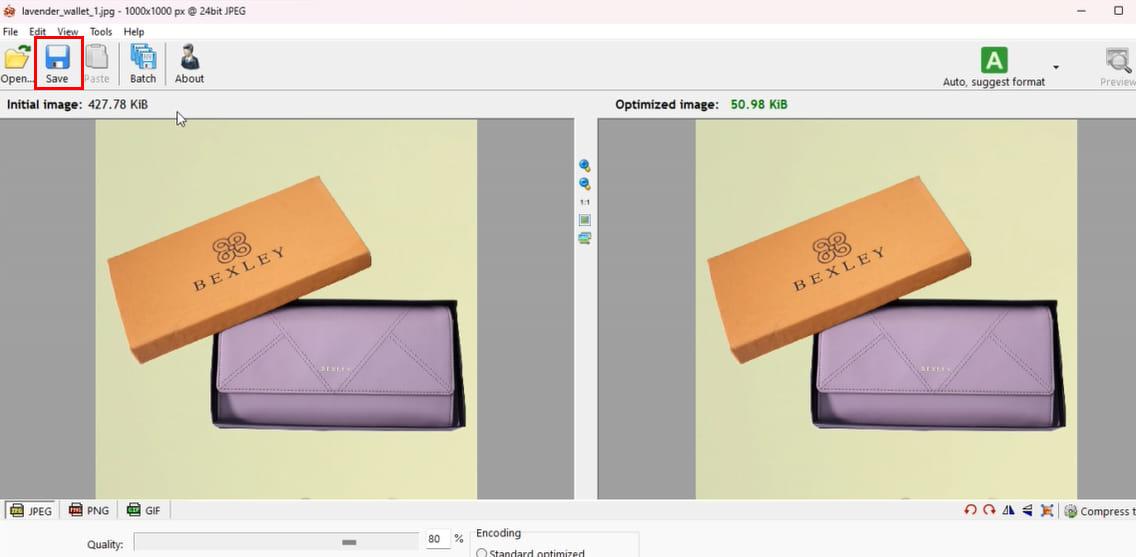Click the initial size text 427.78 KiB
This screenshot has height=557, width=1136.
[x=117, y=104]
